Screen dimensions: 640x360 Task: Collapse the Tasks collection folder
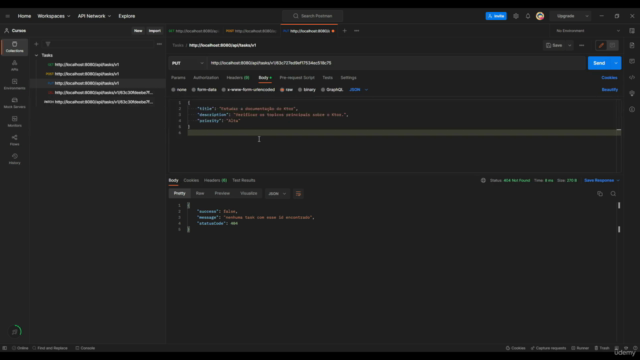[x=36, y=55]
